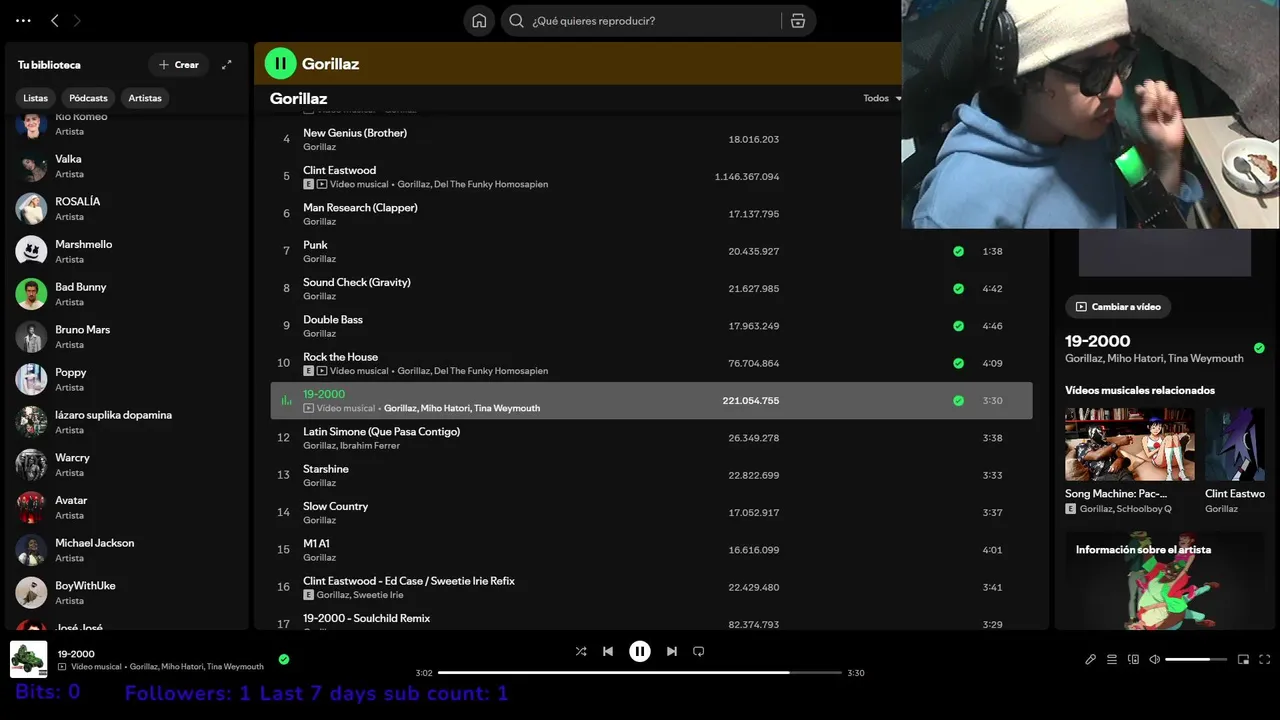
Task: Open the Home icon
Action: point(479,21)
